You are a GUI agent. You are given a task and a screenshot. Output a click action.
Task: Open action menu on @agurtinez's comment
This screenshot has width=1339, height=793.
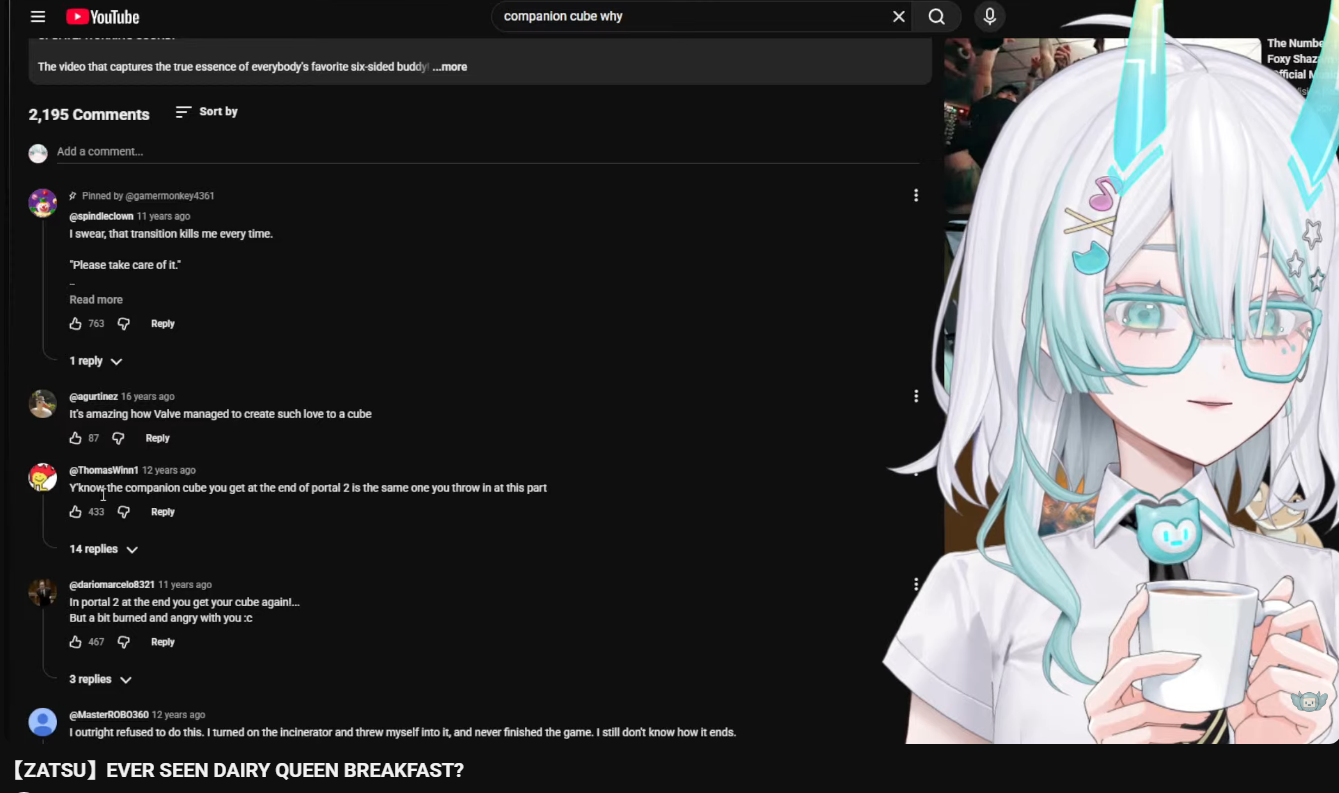click(x=915, y=396)
